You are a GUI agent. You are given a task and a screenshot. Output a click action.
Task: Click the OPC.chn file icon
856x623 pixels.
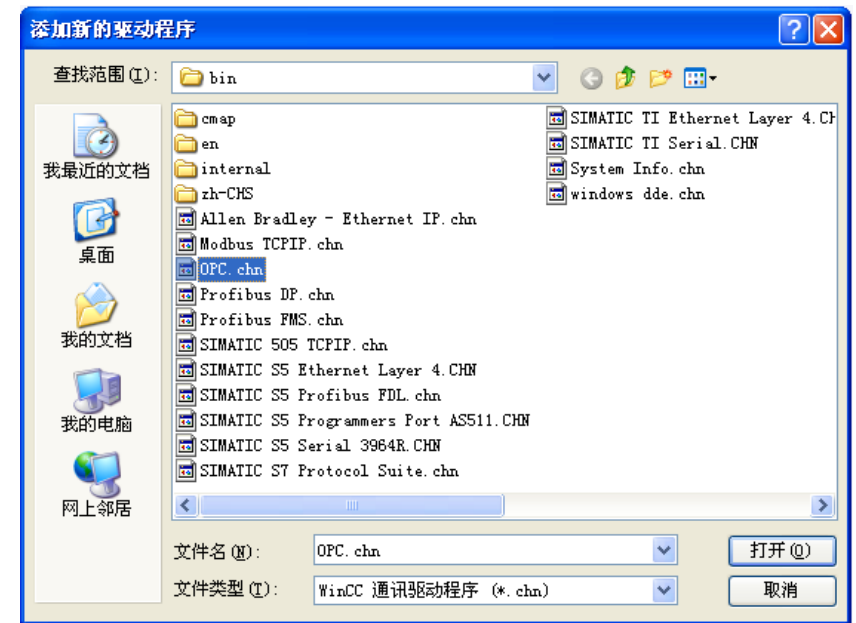coord(186,269)
